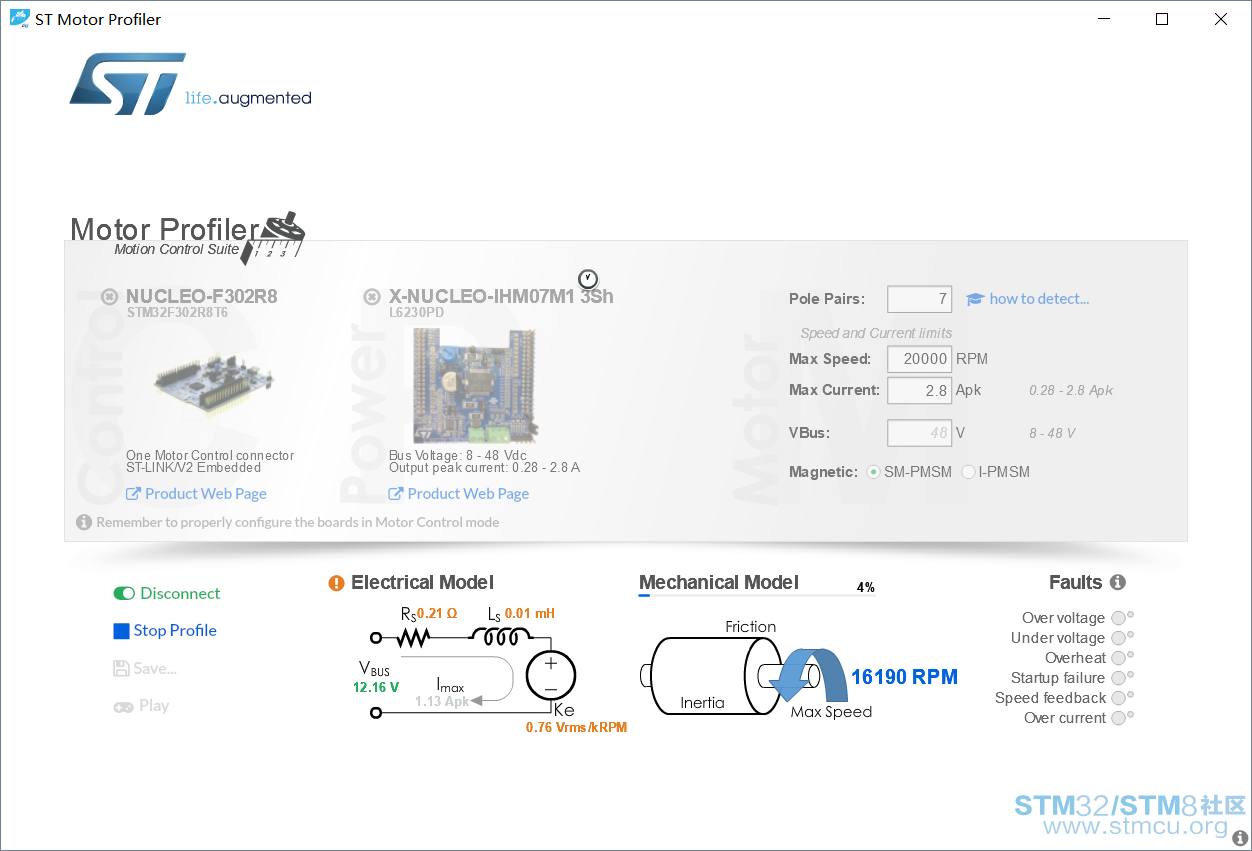Click the Mechanical Model heading
Viewport: 1252px width, 851px height.
point(719,582)
